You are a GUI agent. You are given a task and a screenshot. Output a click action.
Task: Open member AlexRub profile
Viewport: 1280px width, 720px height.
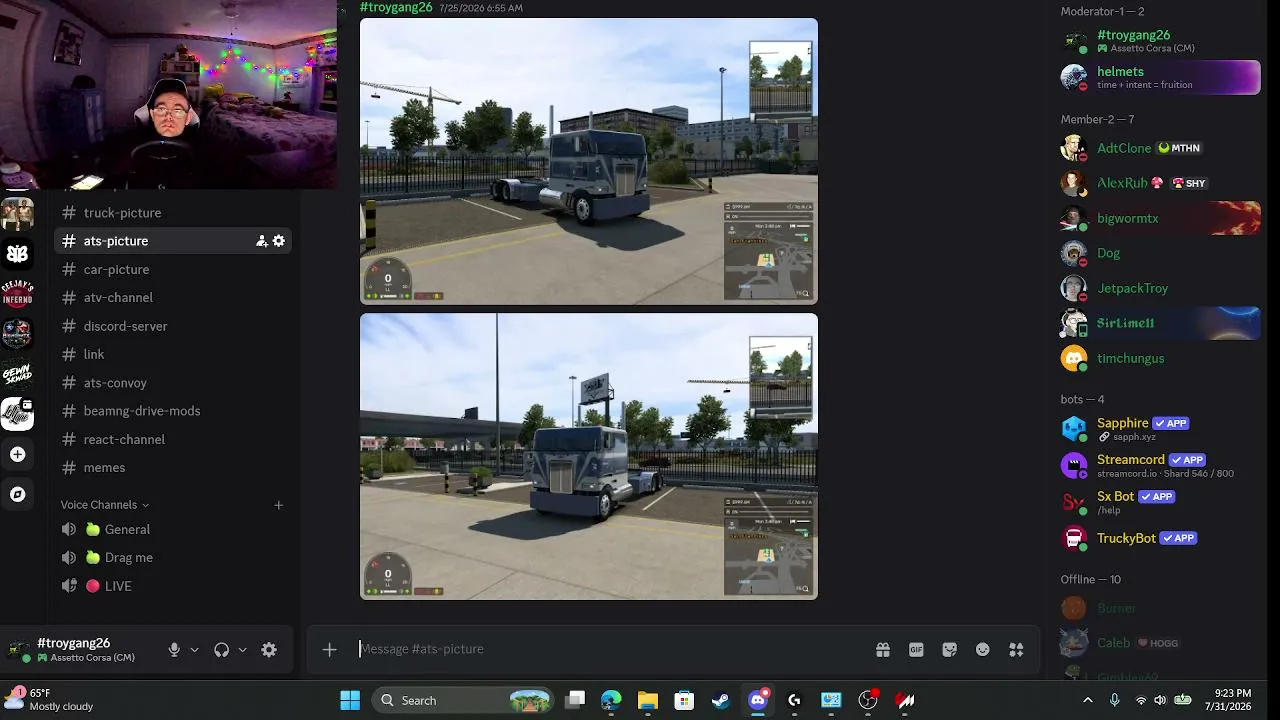(x=1160, y=183)
